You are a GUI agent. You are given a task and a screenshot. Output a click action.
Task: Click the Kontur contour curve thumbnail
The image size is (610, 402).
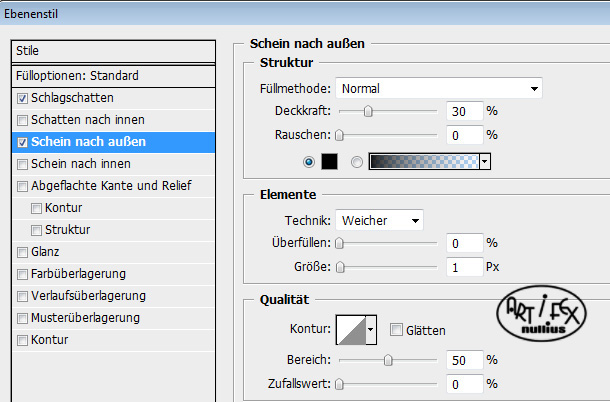coord(351,330)
